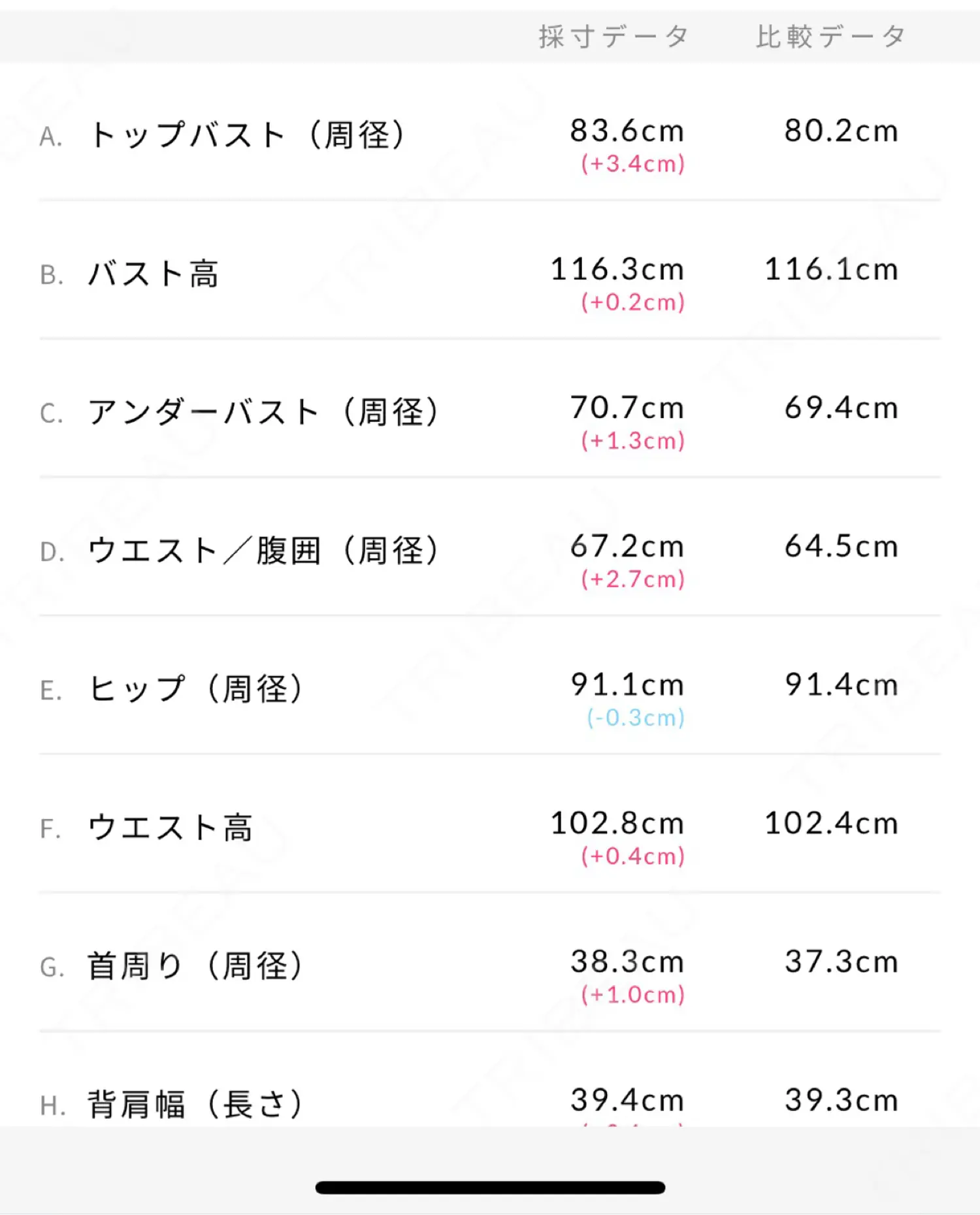Select the バスト高 row label

tap(154, 274)
